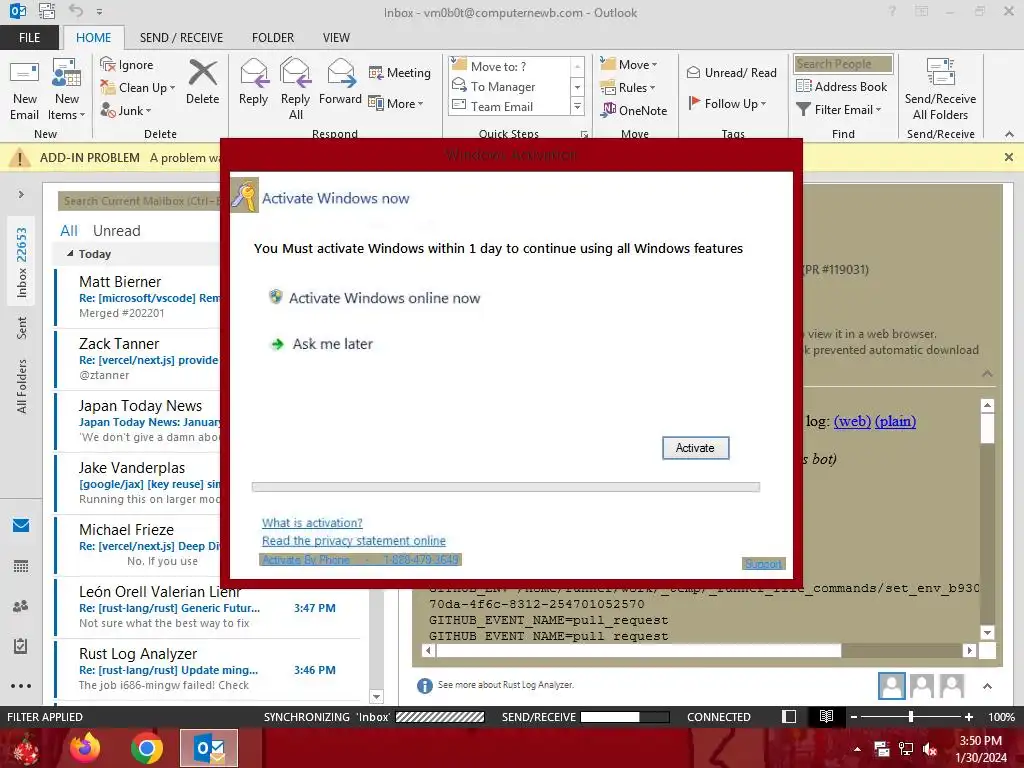This screenshot has width=1024, height=768.
Task: Choose Activate Windows online now
Action: coord(375,298)
